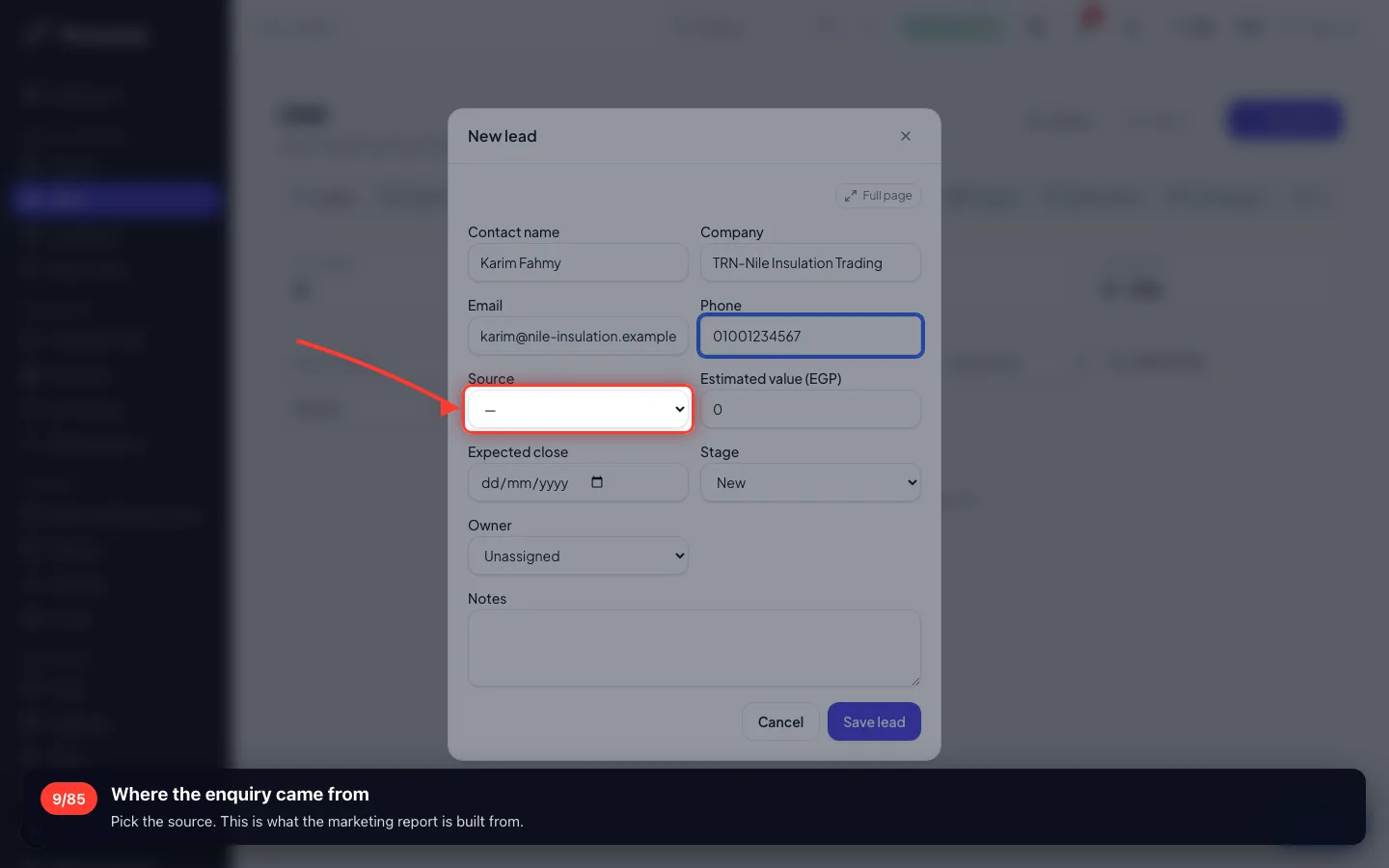1389x868 pixels.
Task: Open the Expected close calendar picker icon
Action: pos(597,482)
